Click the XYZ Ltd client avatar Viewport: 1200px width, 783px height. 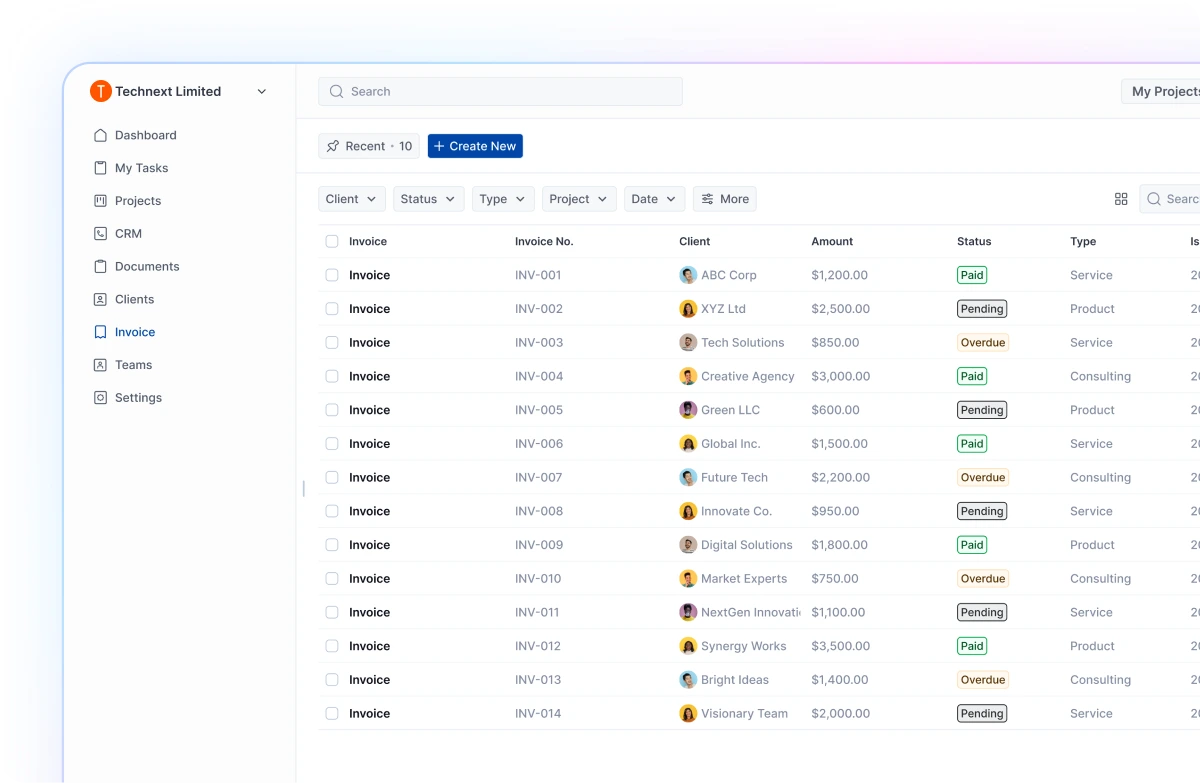click(688, 309)
